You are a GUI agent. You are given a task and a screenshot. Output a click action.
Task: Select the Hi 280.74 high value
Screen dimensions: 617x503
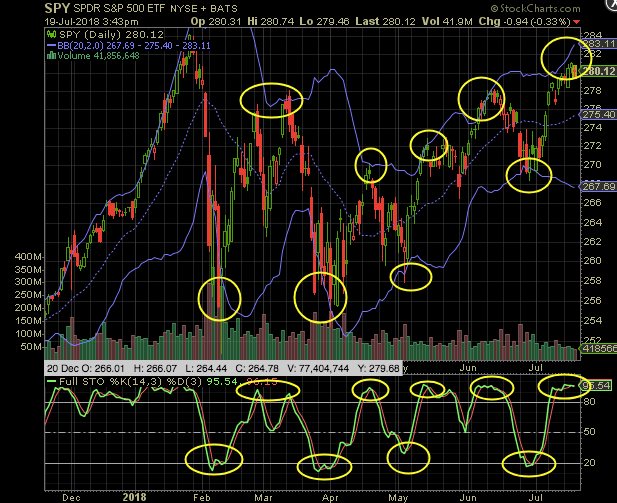271,21
